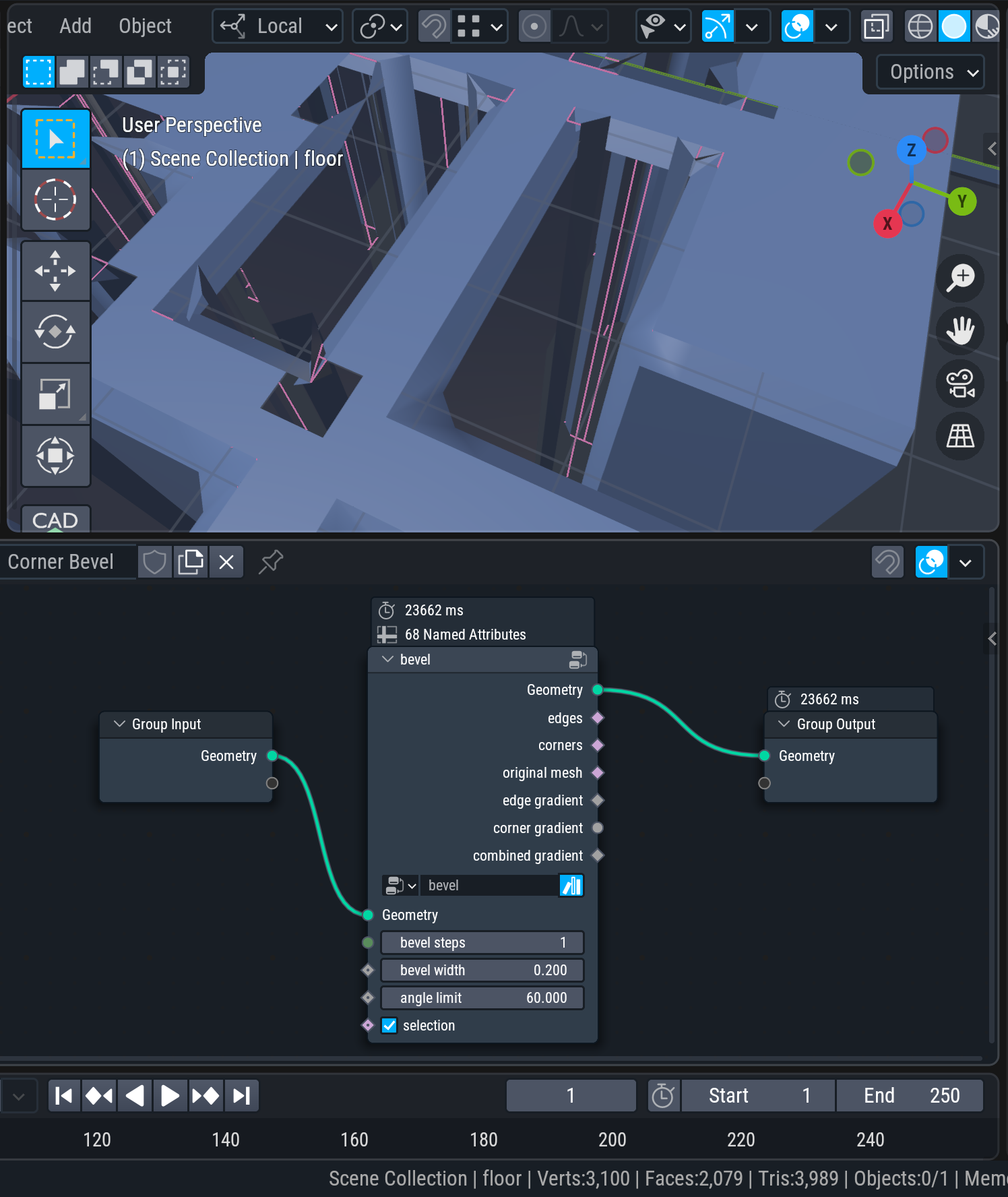This screenshot has height=1197, width=1008.
Task: Choose the Rotate tool
Action: pos(56,332)
